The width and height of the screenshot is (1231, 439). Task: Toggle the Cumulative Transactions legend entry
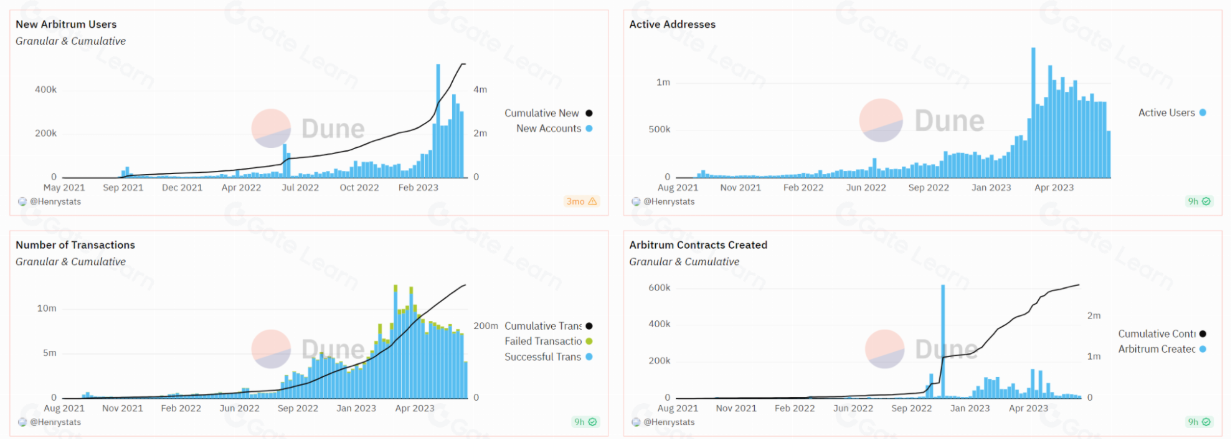tap(544, 326)
